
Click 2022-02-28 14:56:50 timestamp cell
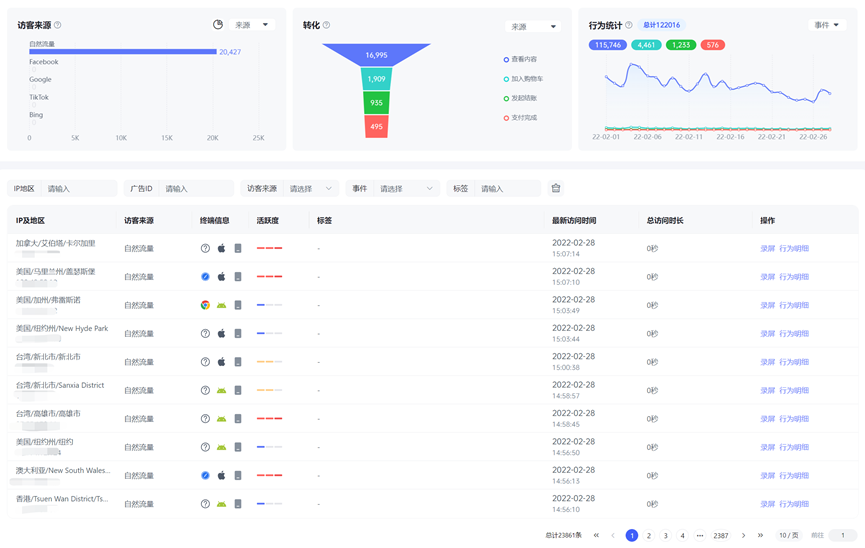[x=574, y=446]
